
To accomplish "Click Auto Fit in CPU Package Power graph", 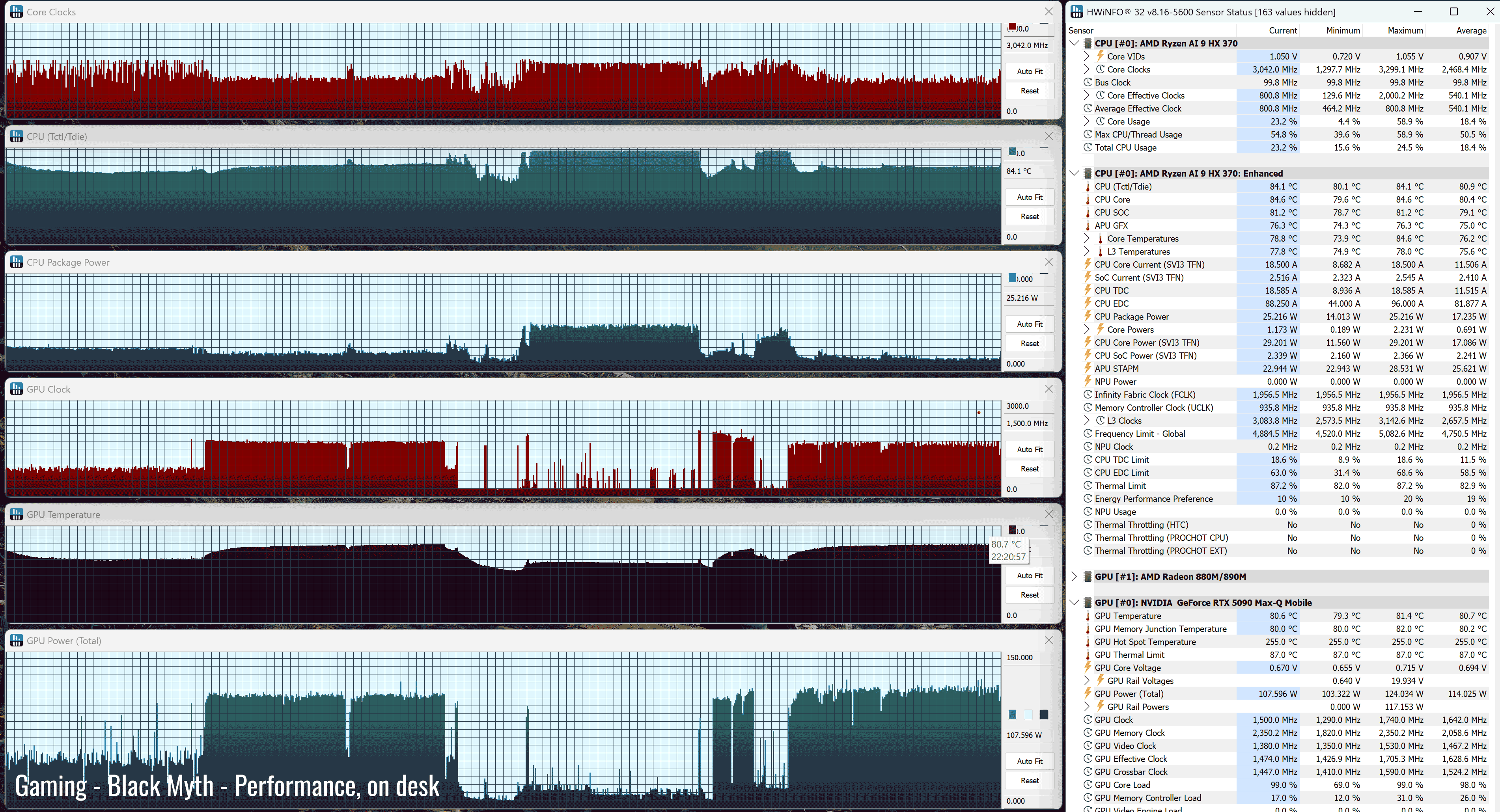I will (1030, 324).
